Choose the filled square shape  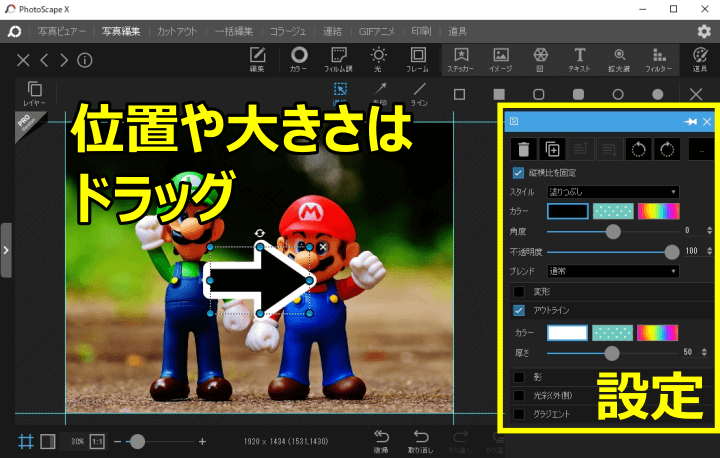click(x=499, y=95)
